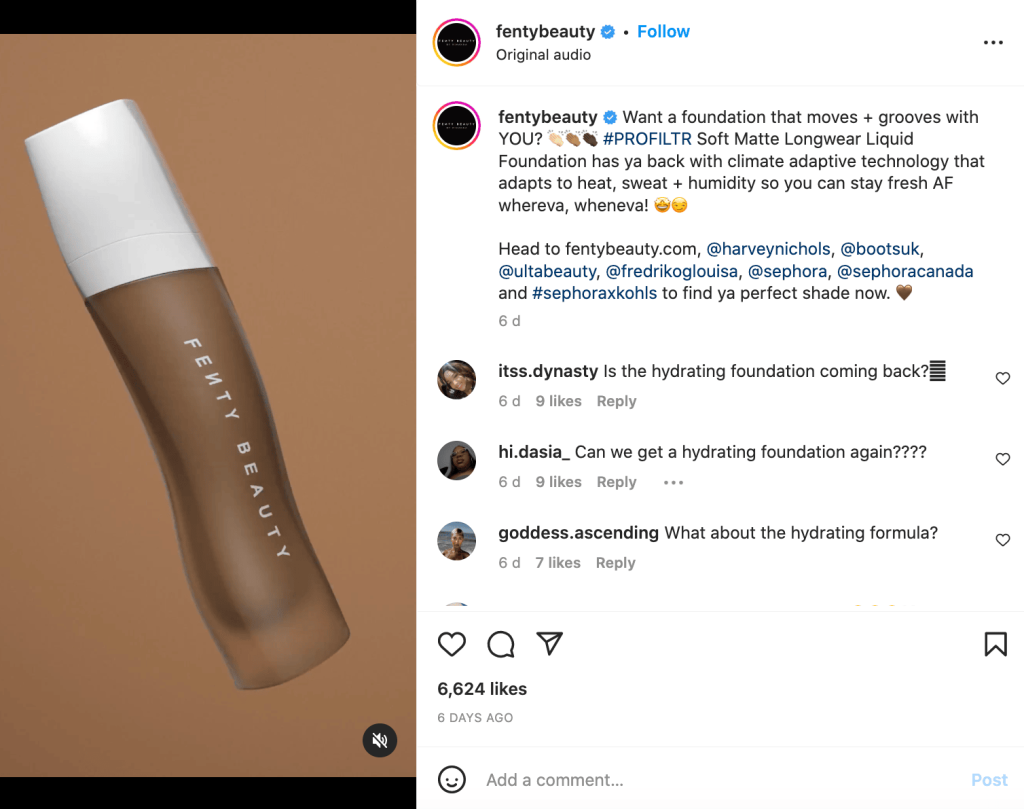Open comments with the speech bubble icon
This screenshot has height=809, width=1024.
click(501, 644)
